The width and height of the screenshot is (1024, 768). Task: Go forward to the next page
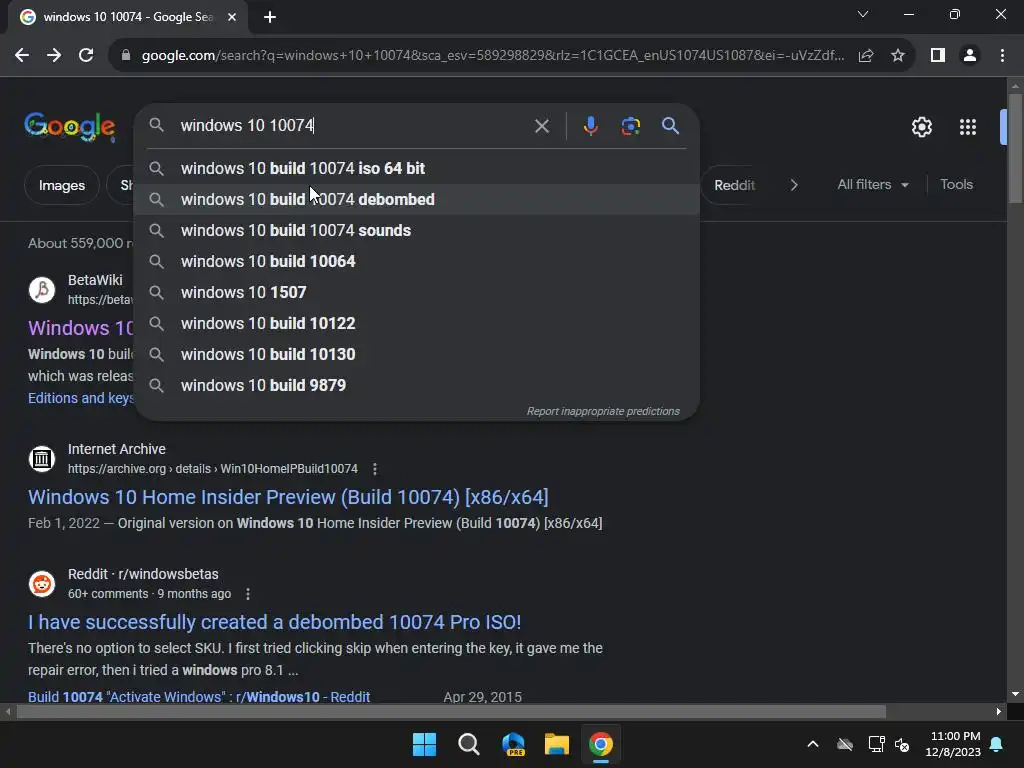point(54,56)
